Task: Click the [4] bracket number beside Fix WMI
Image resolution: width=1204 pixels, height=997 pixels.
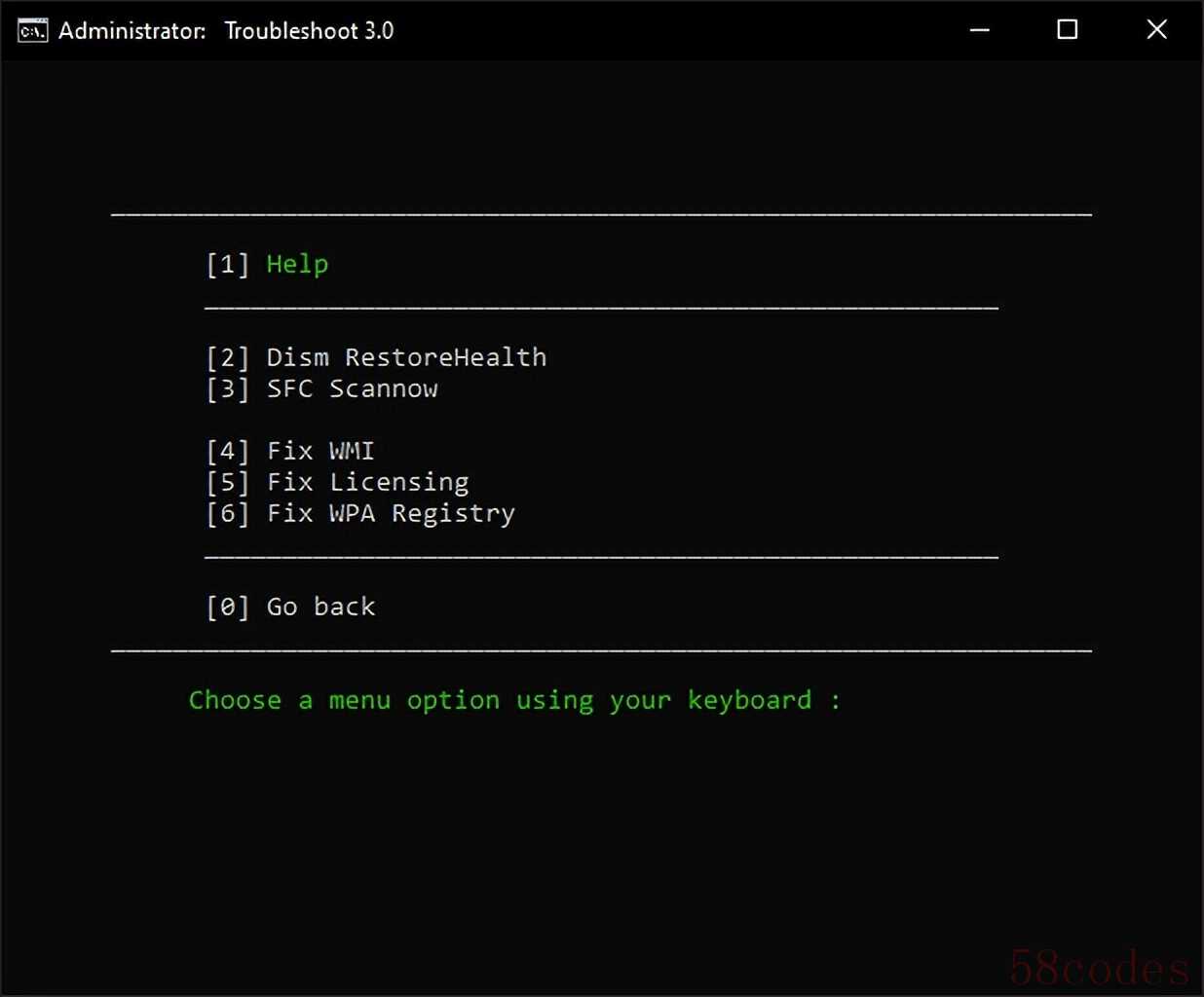Action: pos(228,452)
